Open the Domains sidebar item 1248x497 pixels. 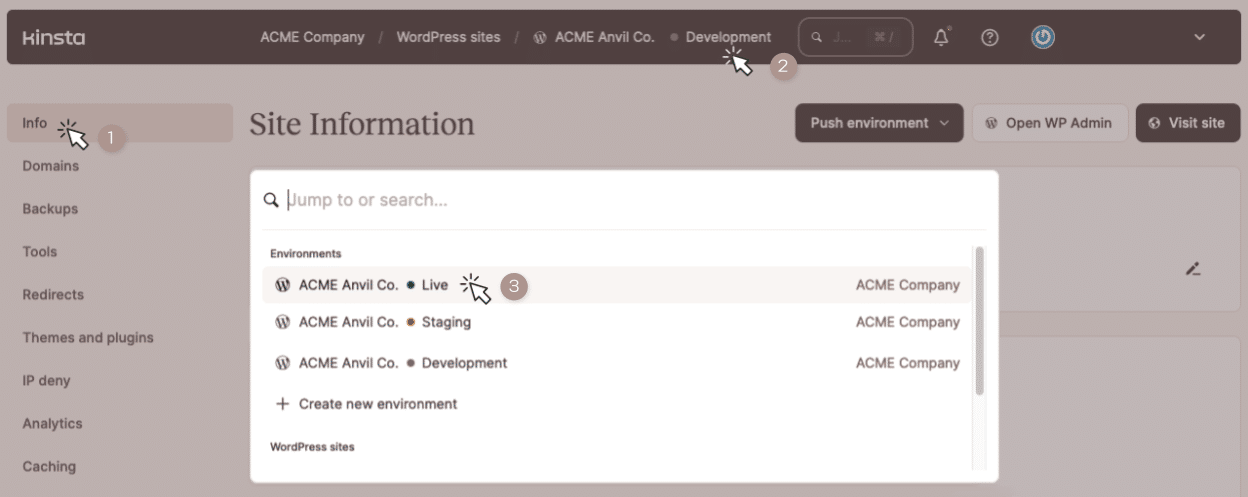pyautogui.click(x=51, y=166)
